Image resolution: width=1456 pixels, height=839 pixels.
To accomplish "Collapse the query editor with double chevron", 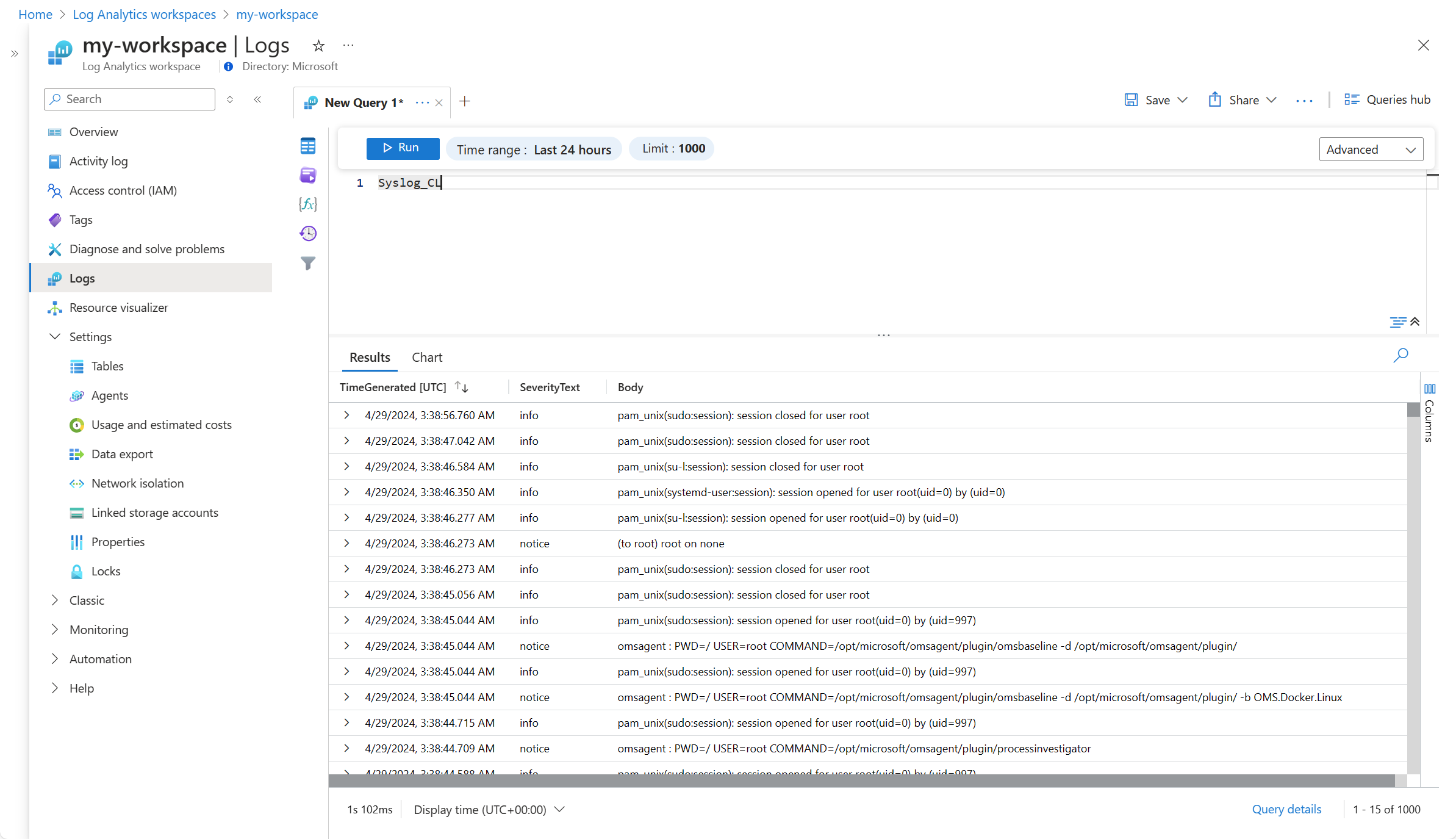I will tap(1415, 322).
